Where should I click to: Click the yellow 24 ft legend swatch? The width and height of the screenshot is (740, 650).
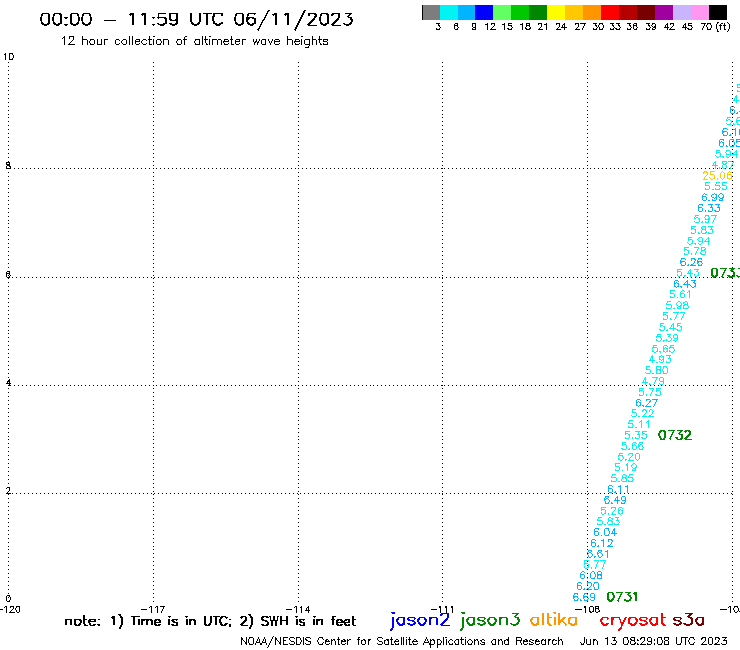click(556, 12)
